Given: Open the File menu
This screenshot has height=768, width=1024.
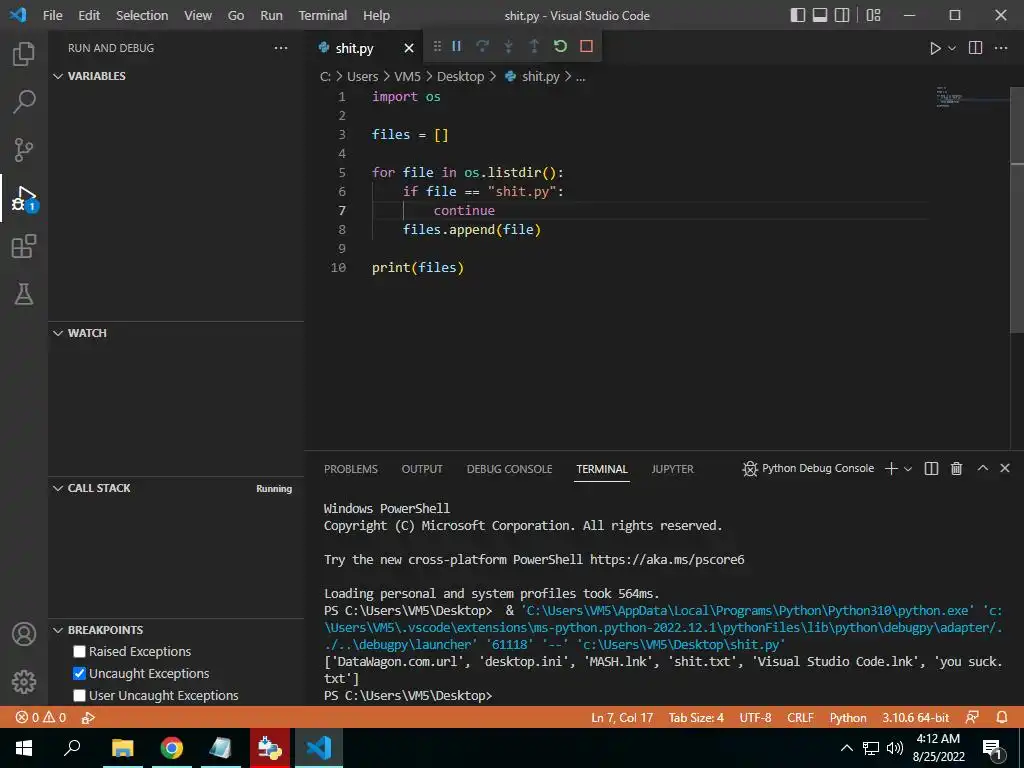Looking at the screenshot, I should click(53, 15).
